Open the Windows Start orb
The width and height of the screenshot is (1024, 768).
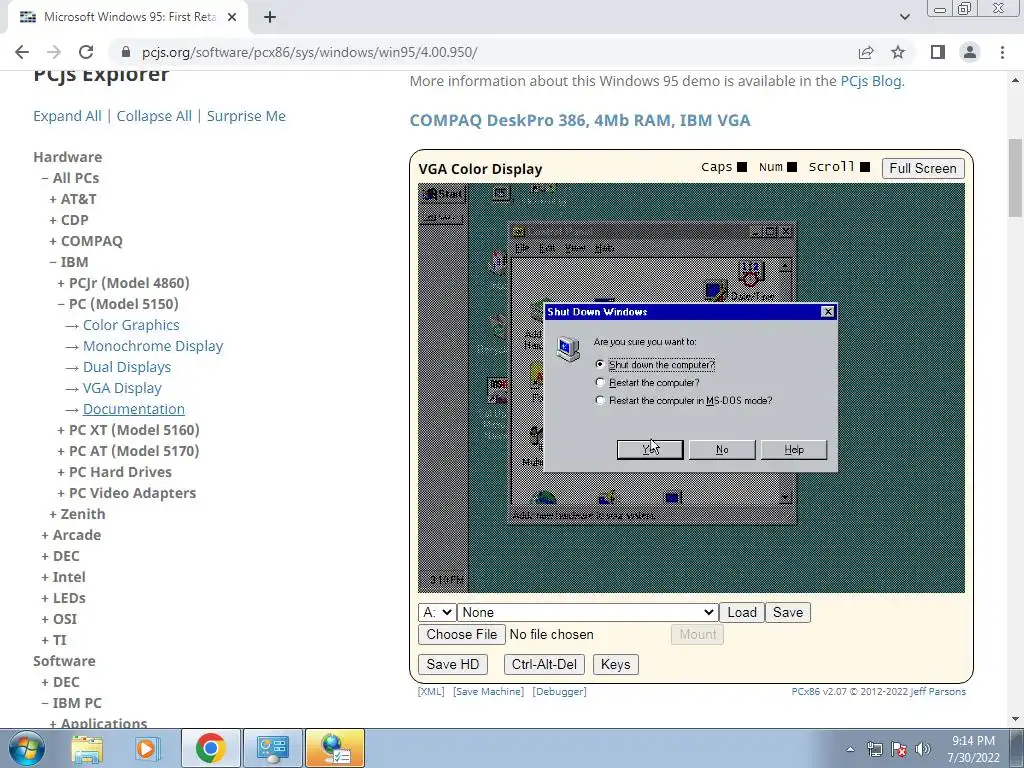27,748
